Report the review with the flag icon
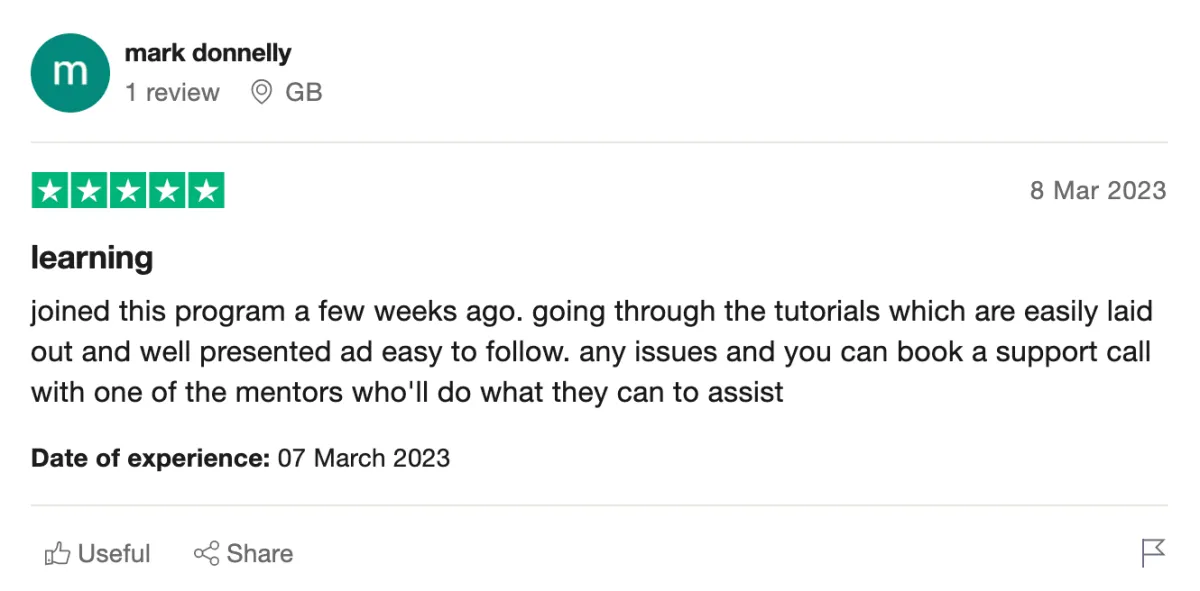1200x591 pixels. 1153,552
